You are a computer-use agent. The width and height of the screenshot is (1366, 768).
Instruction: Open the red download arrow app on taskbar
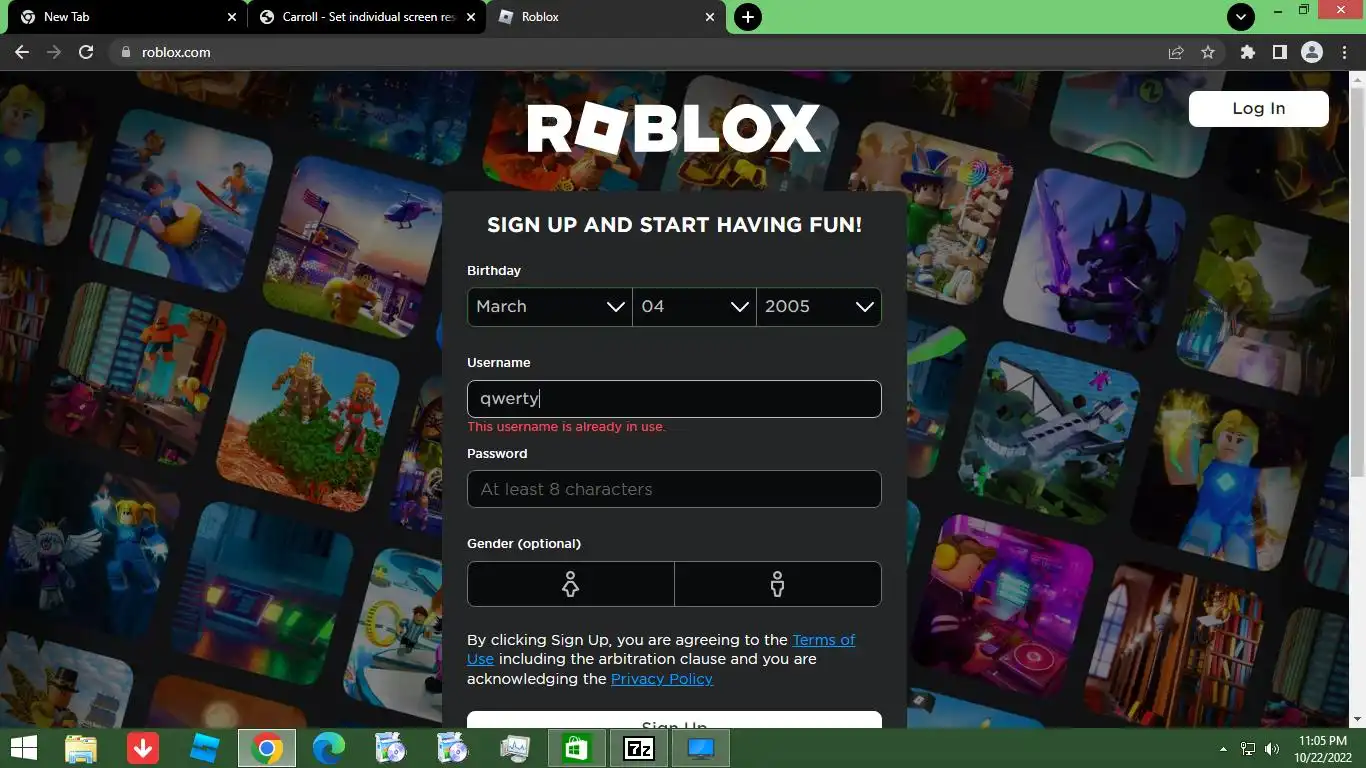(x=143, y=748)
